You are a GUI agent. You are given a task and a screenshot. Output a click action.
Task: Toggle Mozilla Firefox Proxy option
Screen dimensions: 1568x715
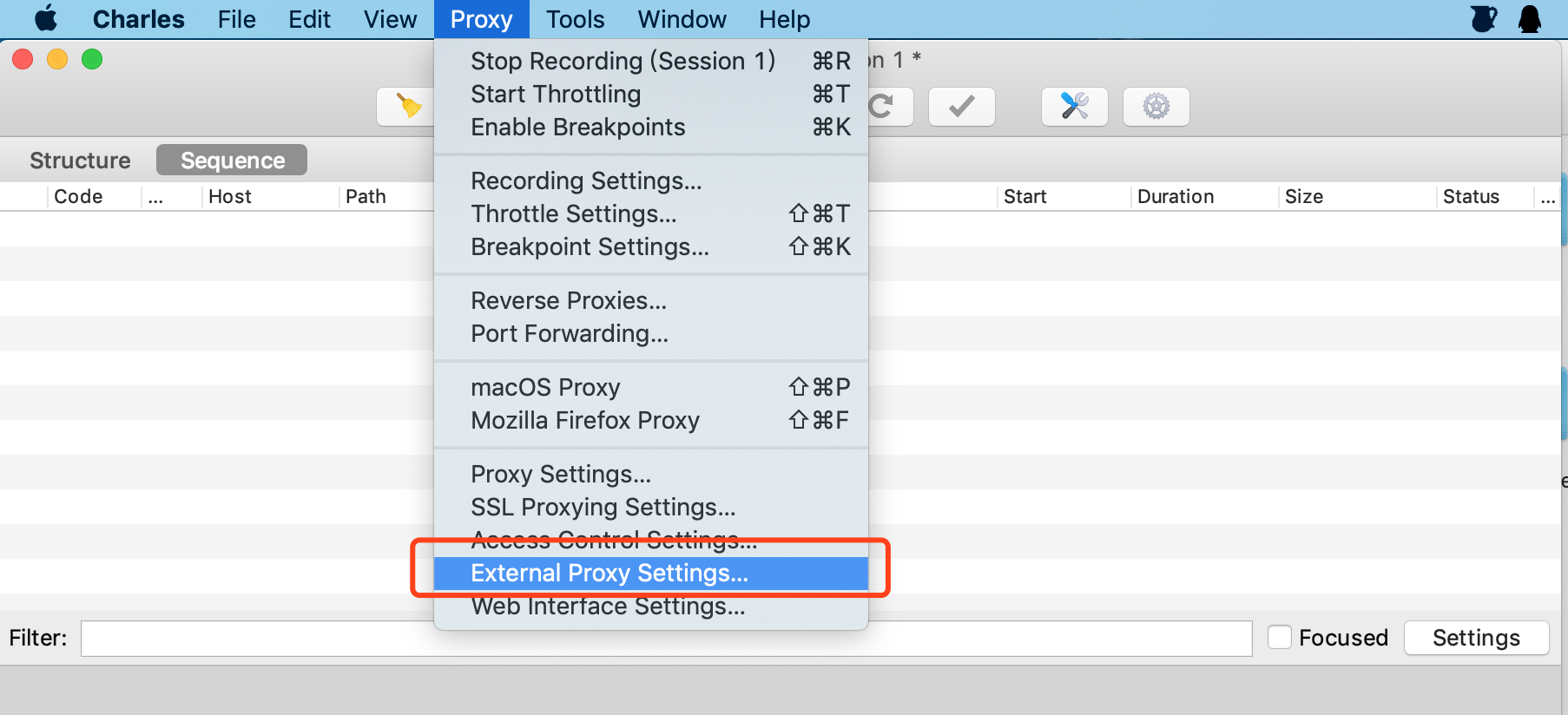pos(584,420)
